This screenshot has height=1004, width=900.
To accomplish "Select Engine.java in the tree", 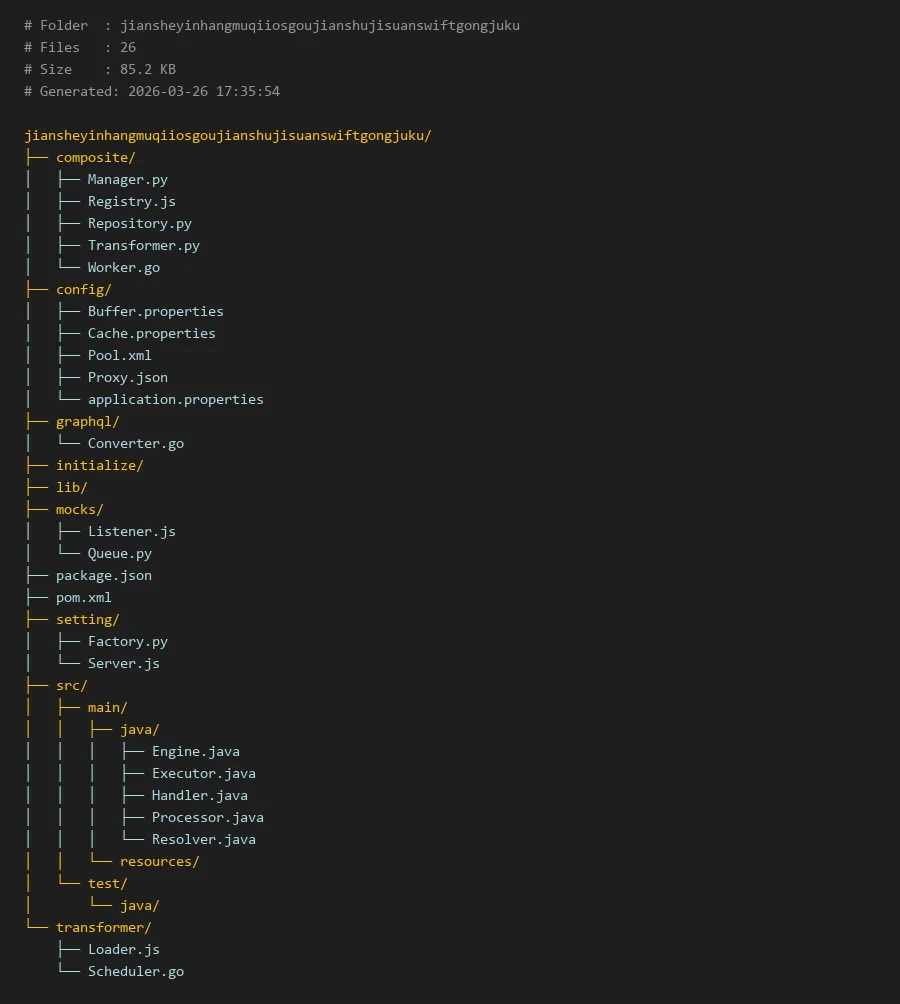I will [x=195, y=751].
